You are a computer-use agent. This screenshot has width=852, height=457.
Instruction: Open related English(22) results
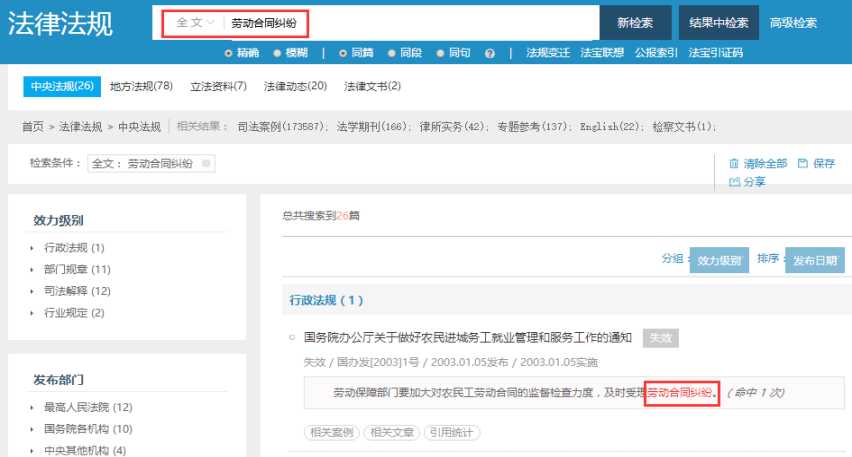(x=610, y=127)
